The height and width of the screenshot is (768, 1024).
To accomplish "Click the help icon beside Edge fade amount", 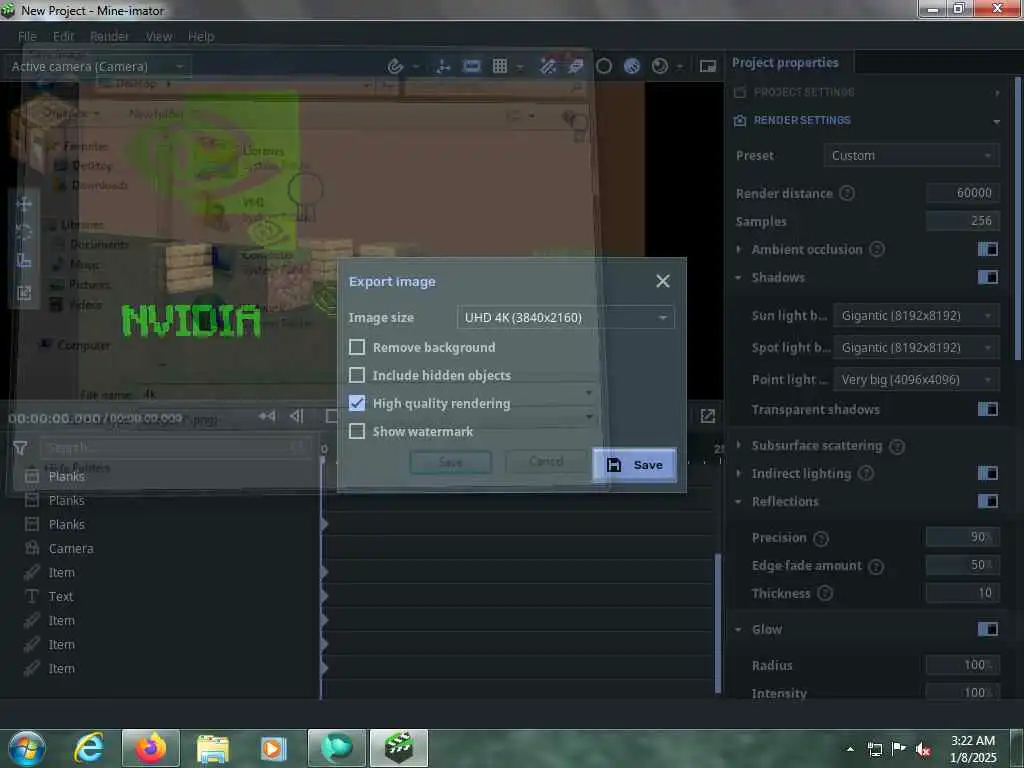I will (876, 566).
